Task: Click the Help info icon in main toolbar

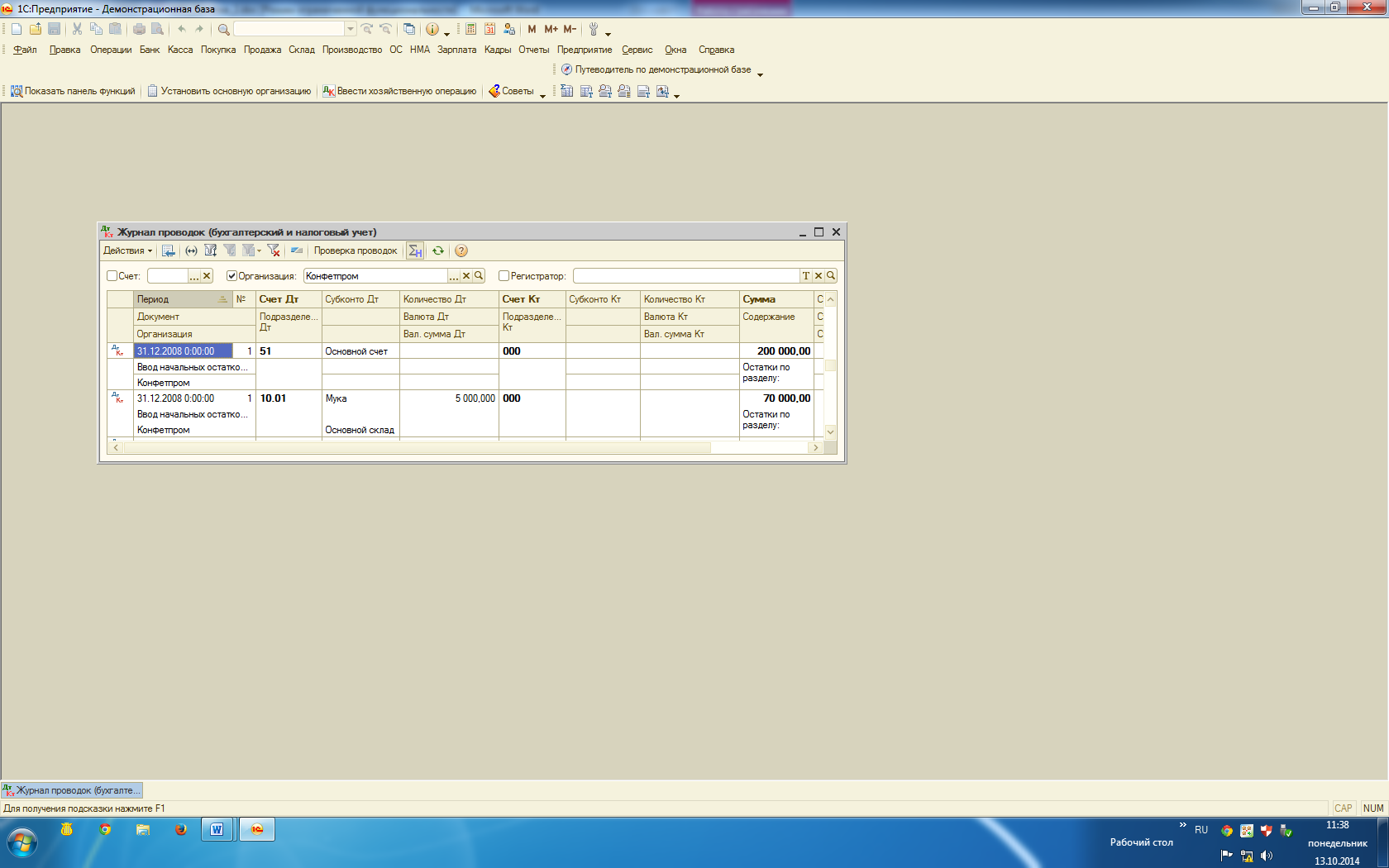Action: pos(432,29)
